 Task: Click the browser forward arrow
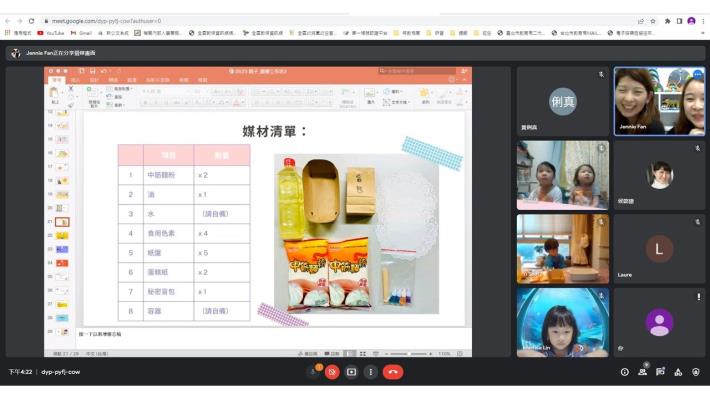coord(19,21)
